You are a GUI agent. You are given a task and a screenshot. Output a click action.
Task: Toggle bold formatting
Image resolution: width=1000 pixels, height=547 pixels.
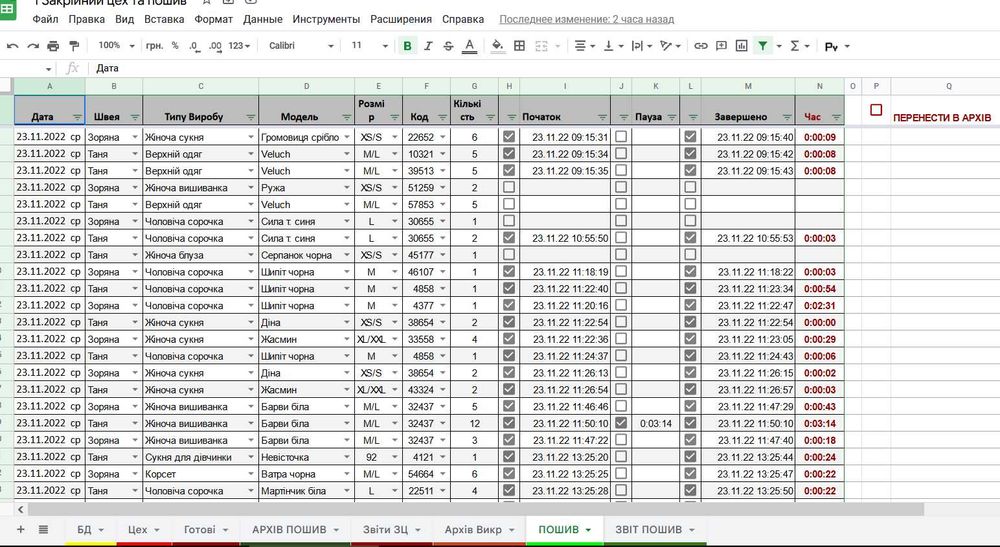click(x=407, y=46)
